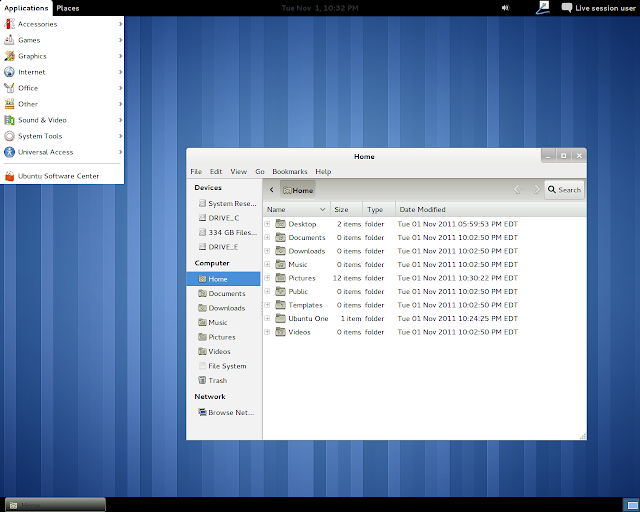Click the Applications menu button
Image resolution: width=640 pixels, height=512 pixels.
point(26,8)
